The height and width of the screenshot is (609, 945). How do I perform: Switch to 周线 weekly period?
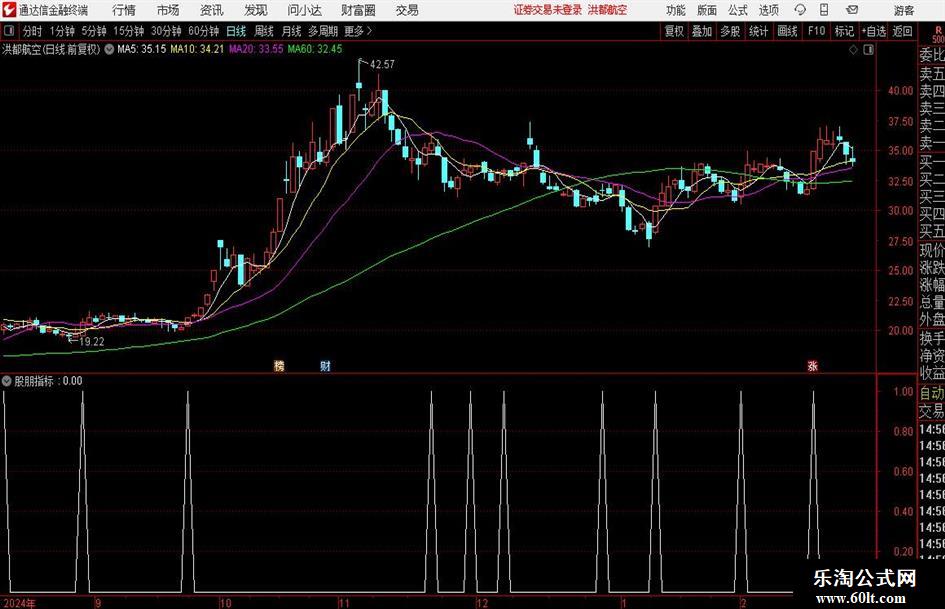point(264,31)
